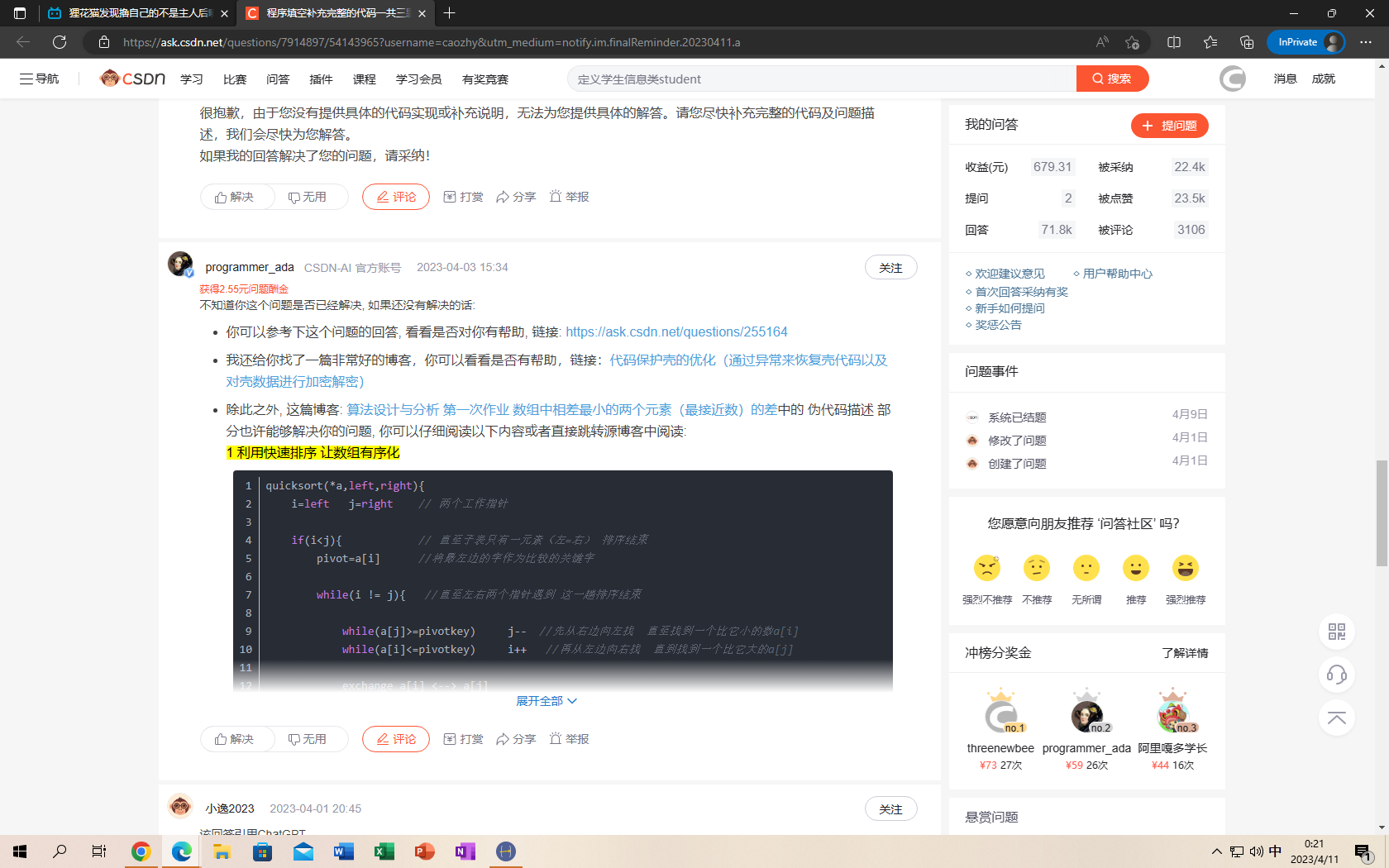
Task: Mark programmer_ada's answer as 无用
Action: click(x=308, y=739)
